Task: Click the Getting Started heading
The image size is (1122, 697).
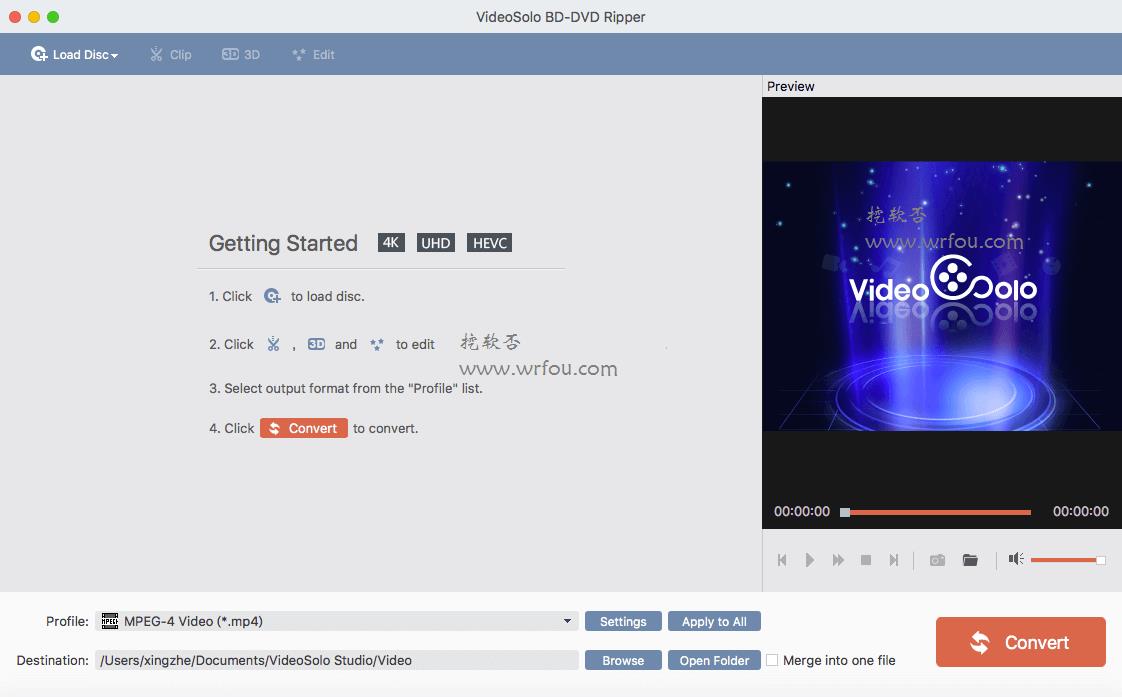Action: point(283,243)
